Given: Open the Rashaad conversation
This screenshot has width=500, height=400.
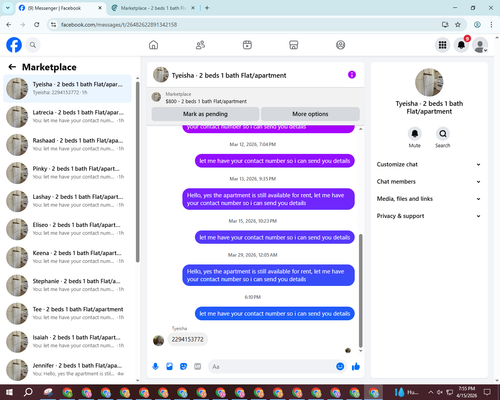Looking at the screenshot, I should (68, 145).
